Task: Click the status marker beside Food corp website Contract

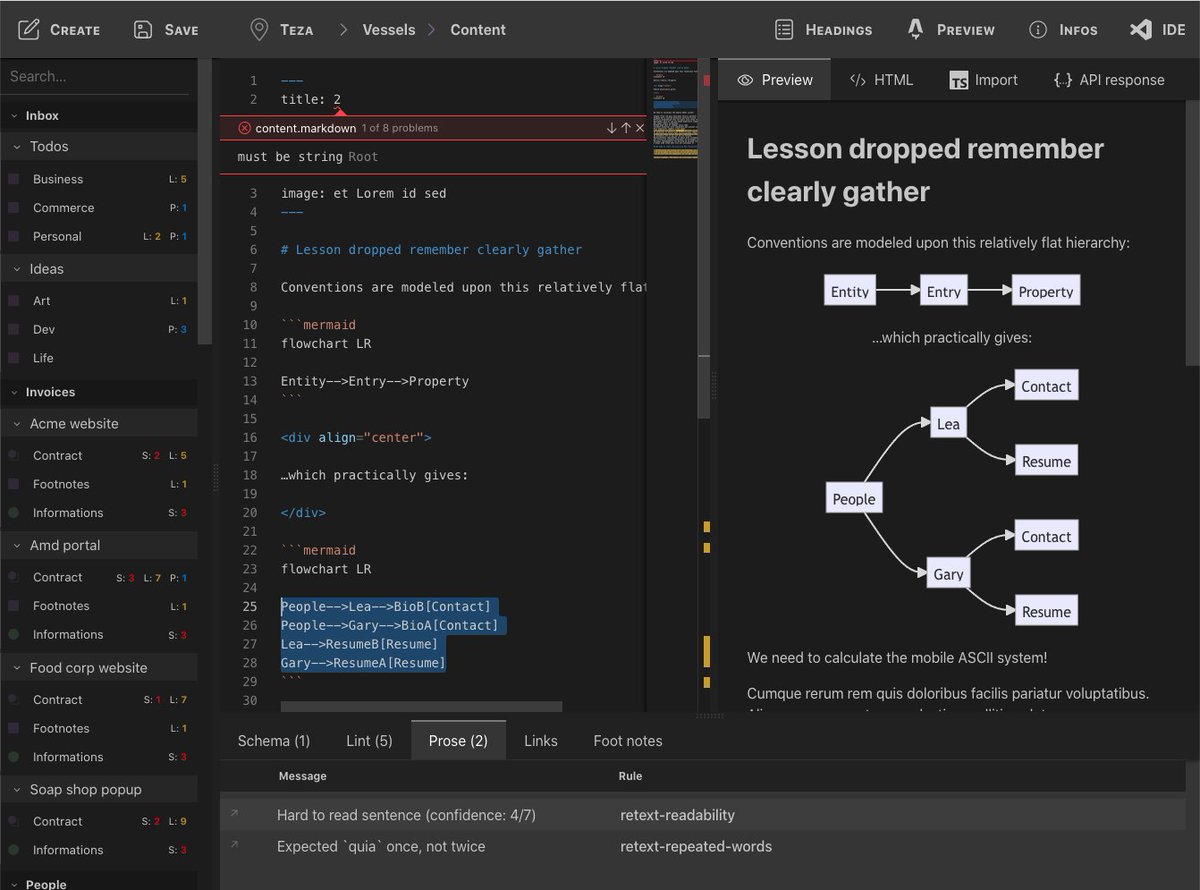Action: (13, 700)
